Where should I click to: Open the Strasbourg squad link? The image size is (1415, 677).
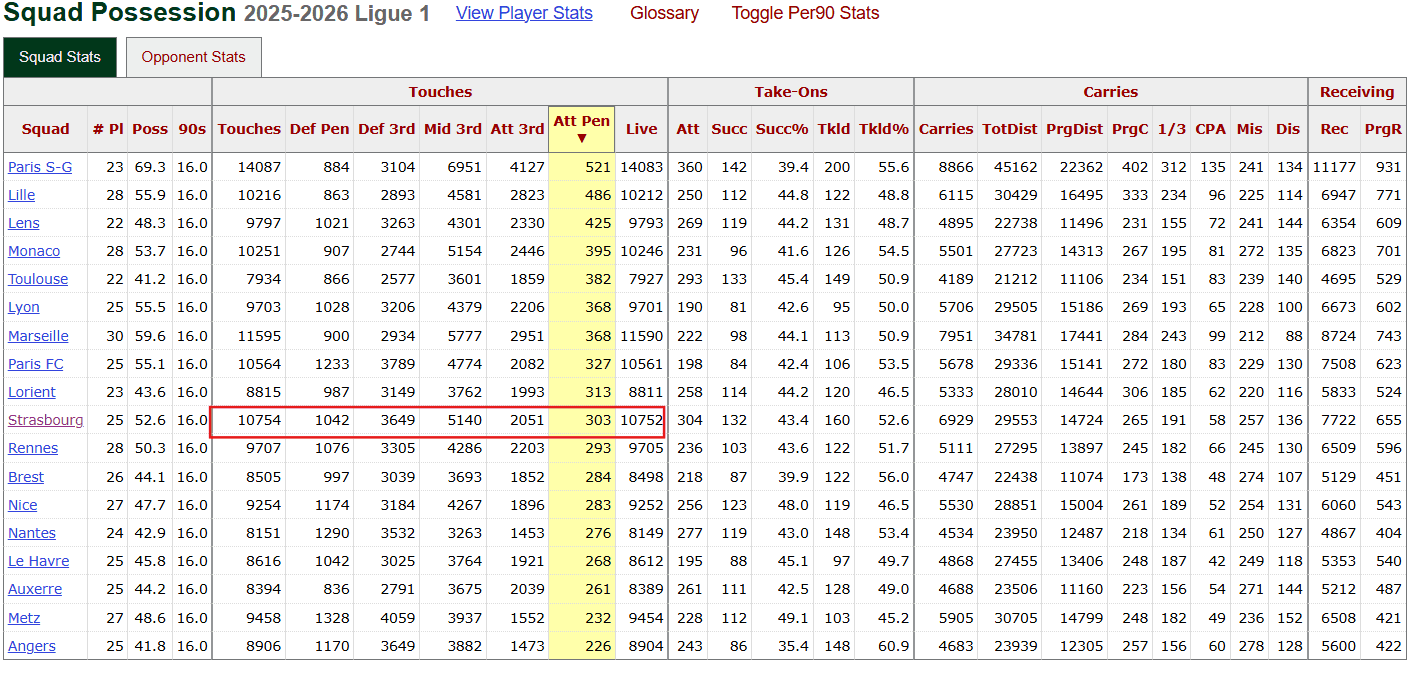coord(46,420)
